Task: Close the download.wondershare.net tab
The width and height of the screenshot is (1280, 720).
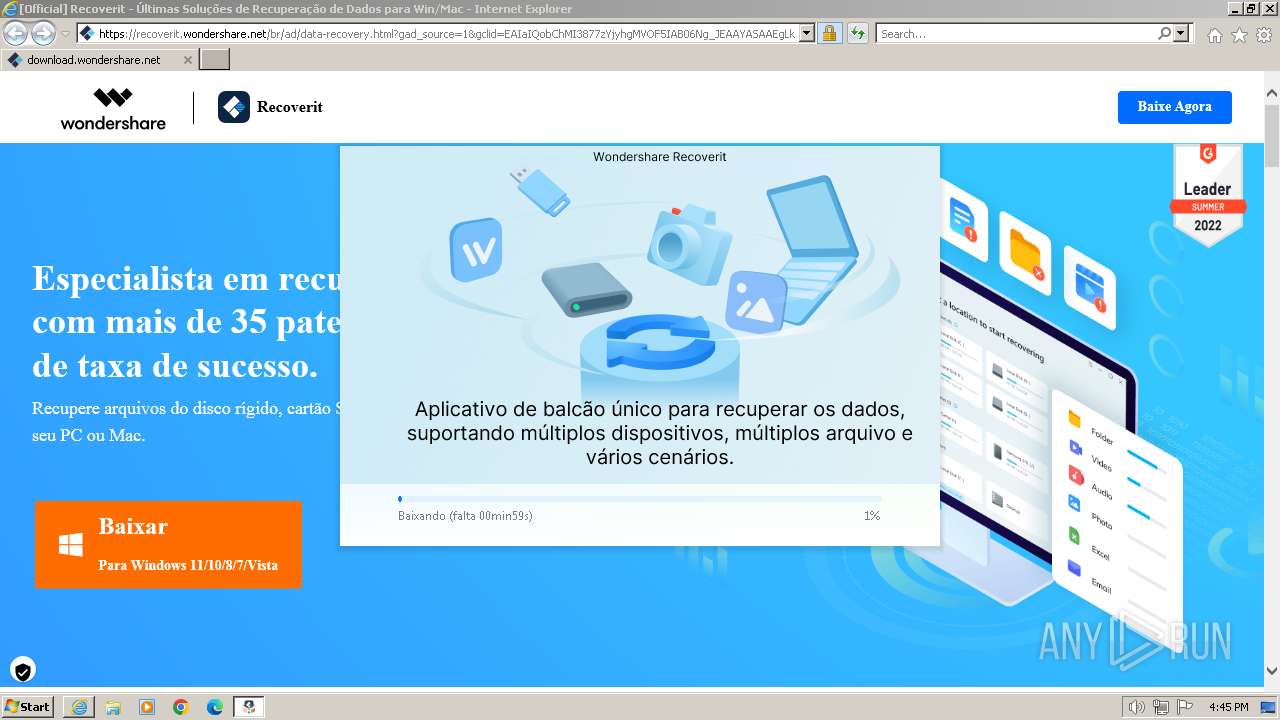Action: tap(187, 60)
